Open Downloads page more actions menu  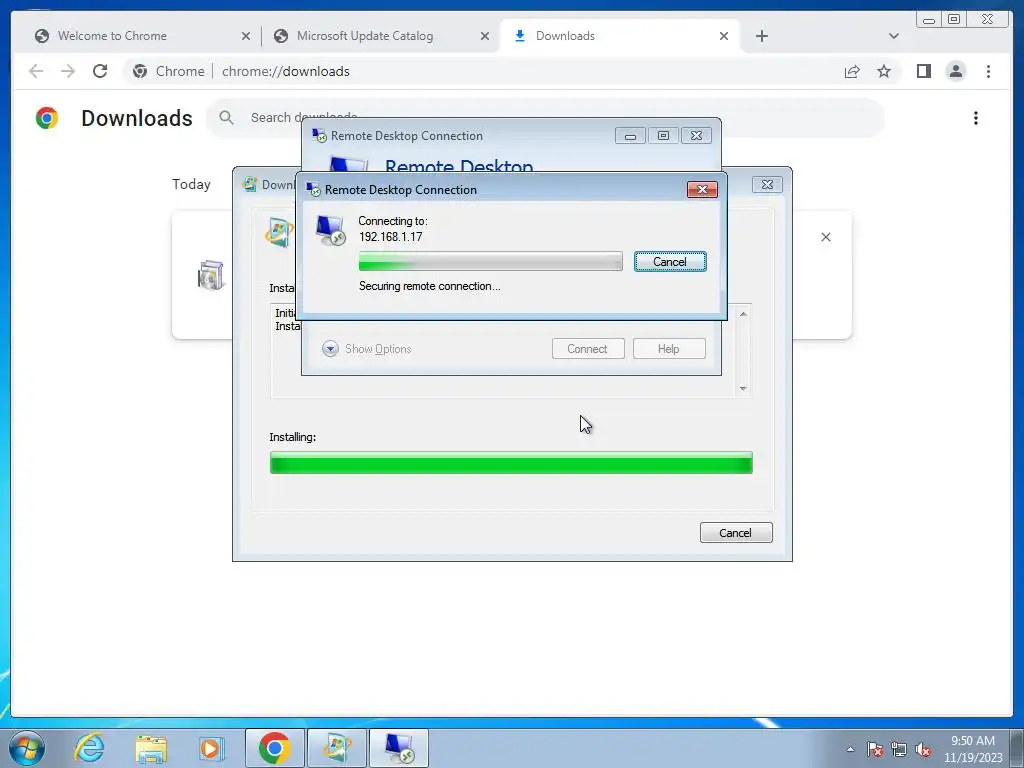[x=976, y=118]
